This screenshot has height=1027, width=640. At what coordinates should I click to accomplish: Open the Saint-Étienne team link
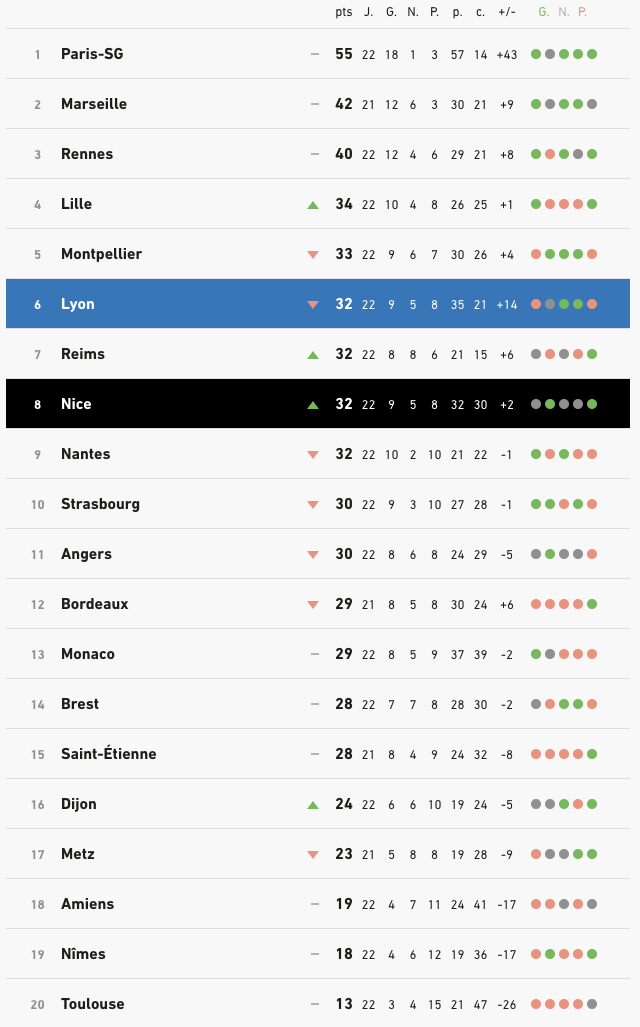109,753
